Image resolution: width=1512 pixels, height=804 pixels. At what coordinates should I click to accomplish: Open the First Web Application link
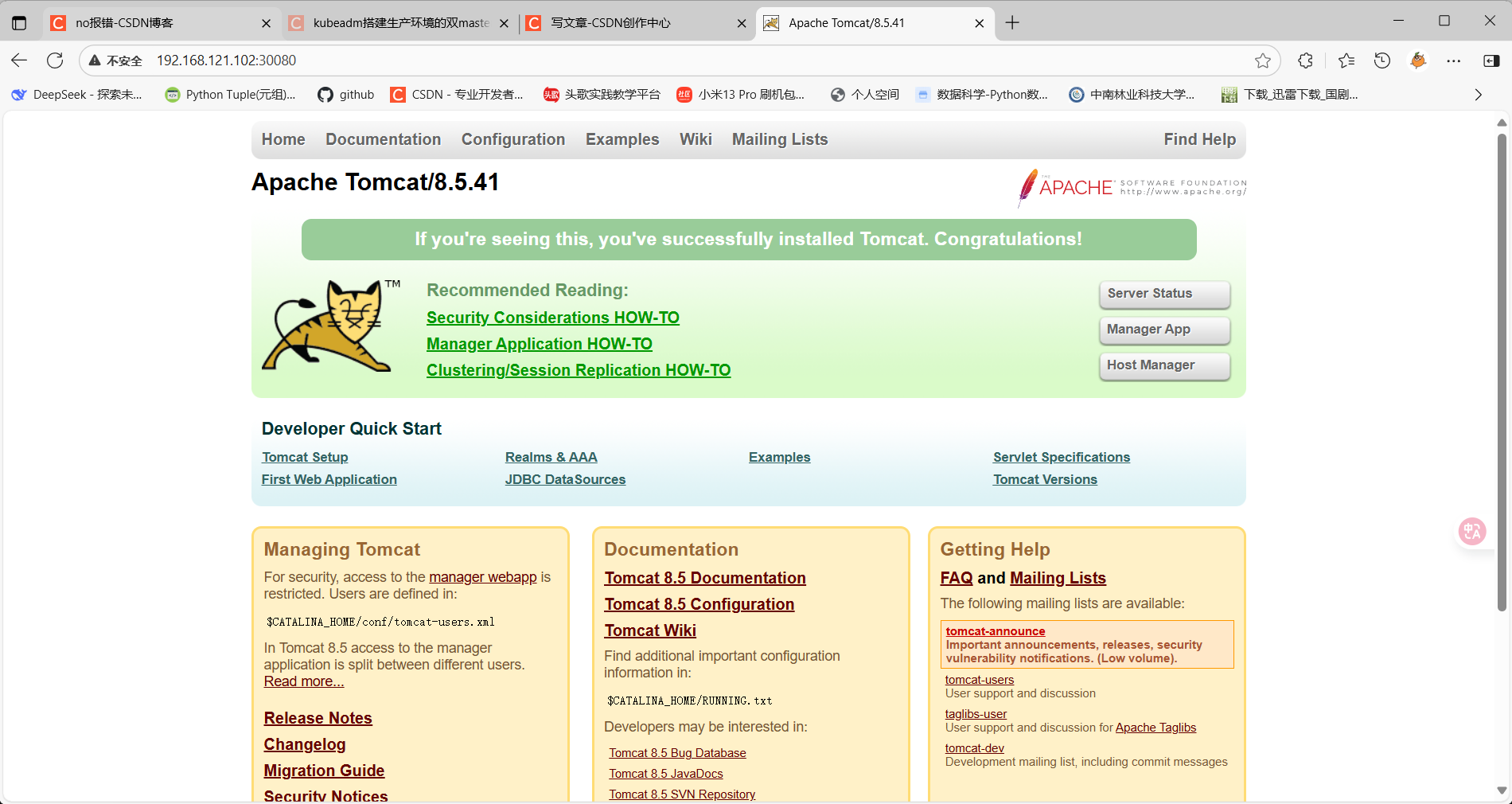point(329,479)
